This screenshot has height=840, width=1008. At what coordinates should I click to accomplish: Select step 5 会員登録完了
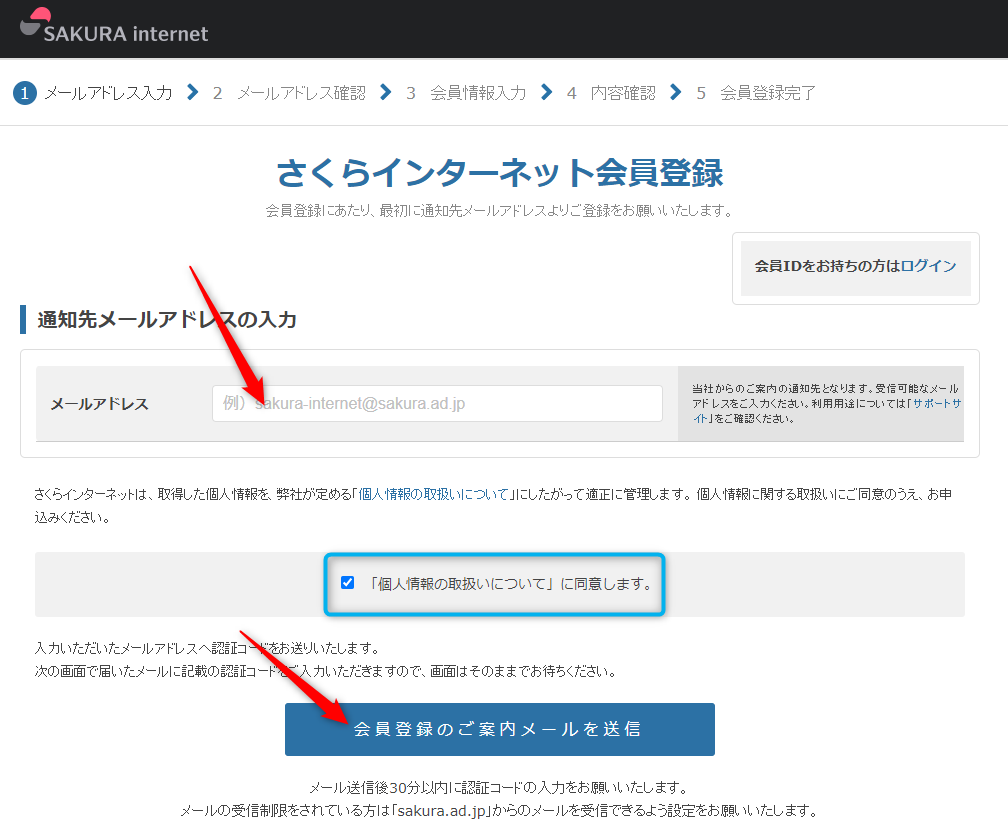coord(756,93)
